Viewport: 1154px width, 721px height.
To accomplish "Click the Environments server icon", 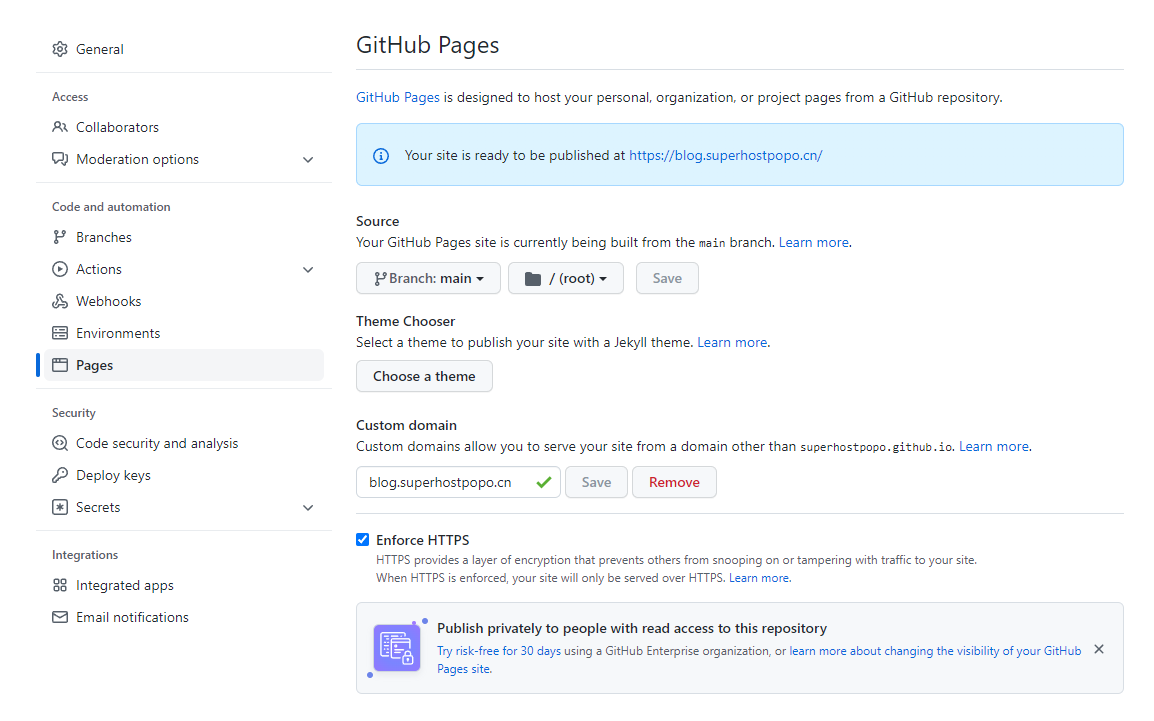I will pos(60,333).
